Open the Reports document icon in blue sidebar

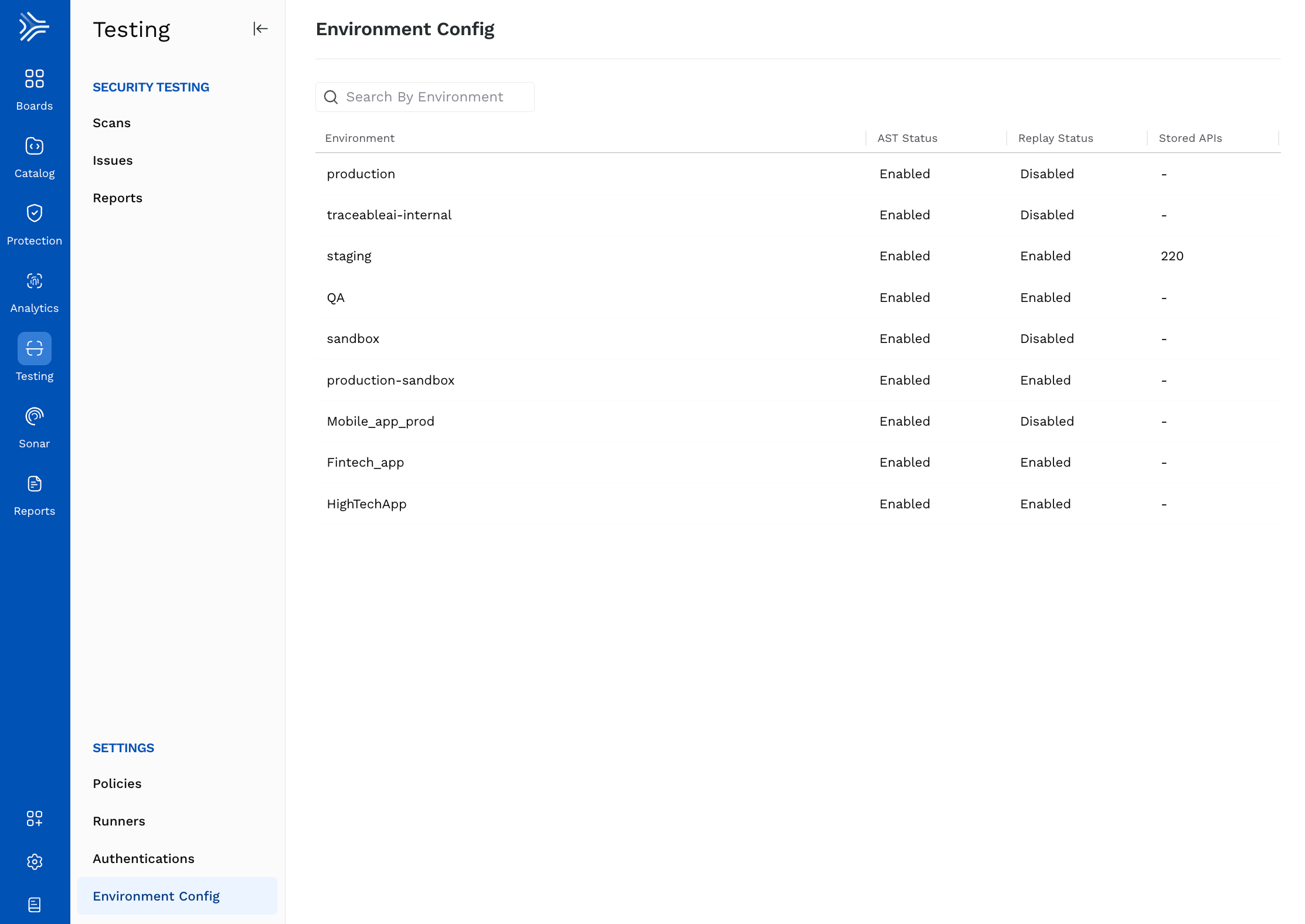[x=35, y=484]
